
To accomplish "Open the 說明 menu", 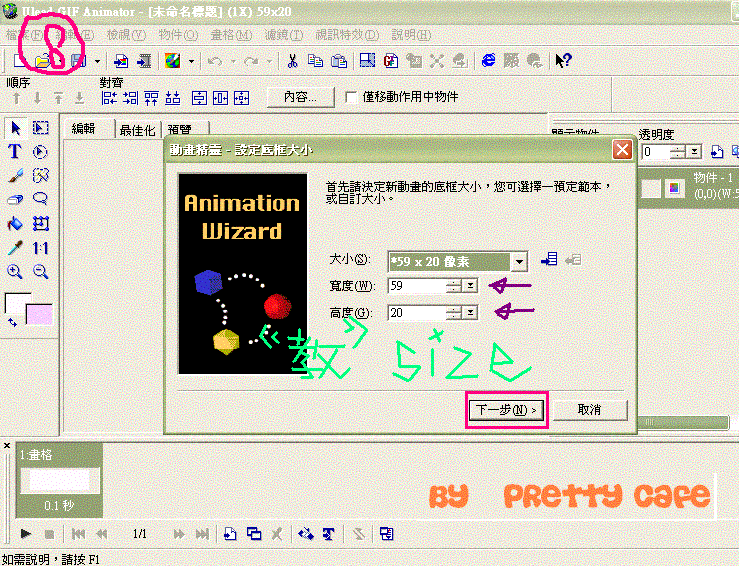I will tap(411, 35).
